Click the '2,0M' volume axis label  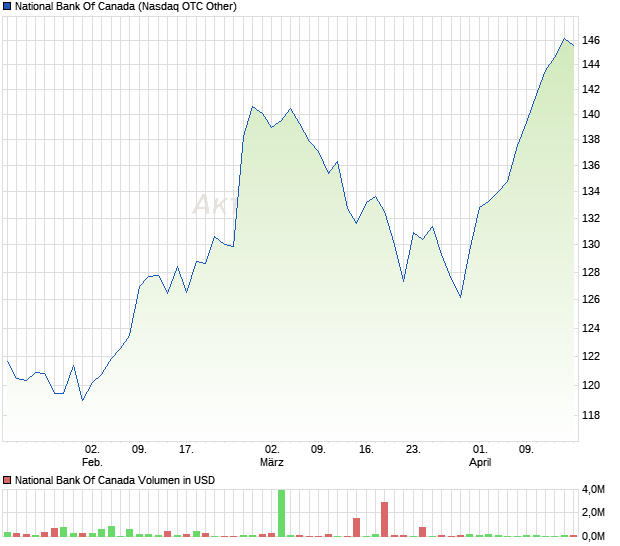click(x=593, y=512)
